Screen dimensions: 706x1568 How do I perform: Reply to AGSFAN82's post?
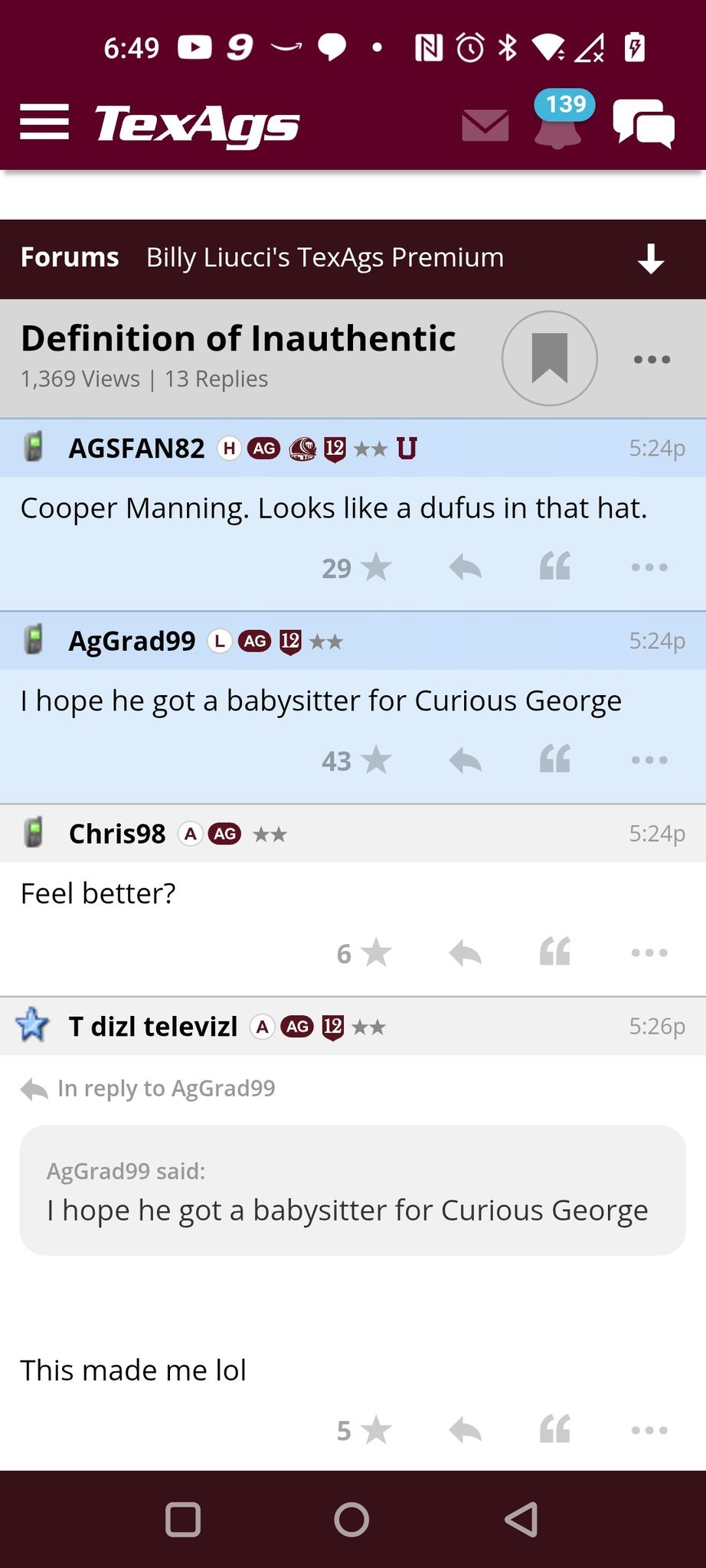point(465,567)
